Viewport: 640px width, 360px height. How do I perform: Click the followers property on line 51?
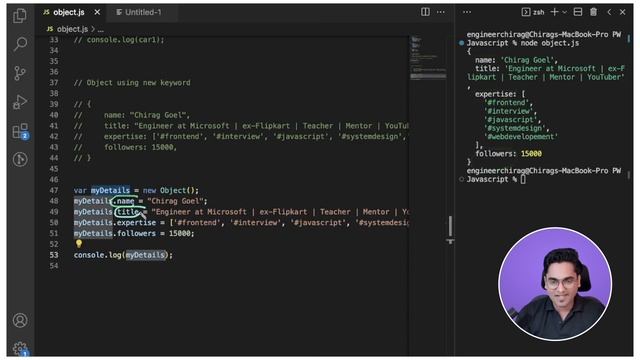coord(136,233)
